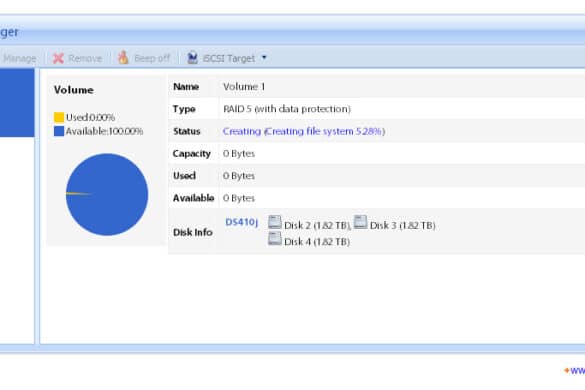Click the blue volume pie chart
This screenshot has width=585, height=390.
coord(107,194)
